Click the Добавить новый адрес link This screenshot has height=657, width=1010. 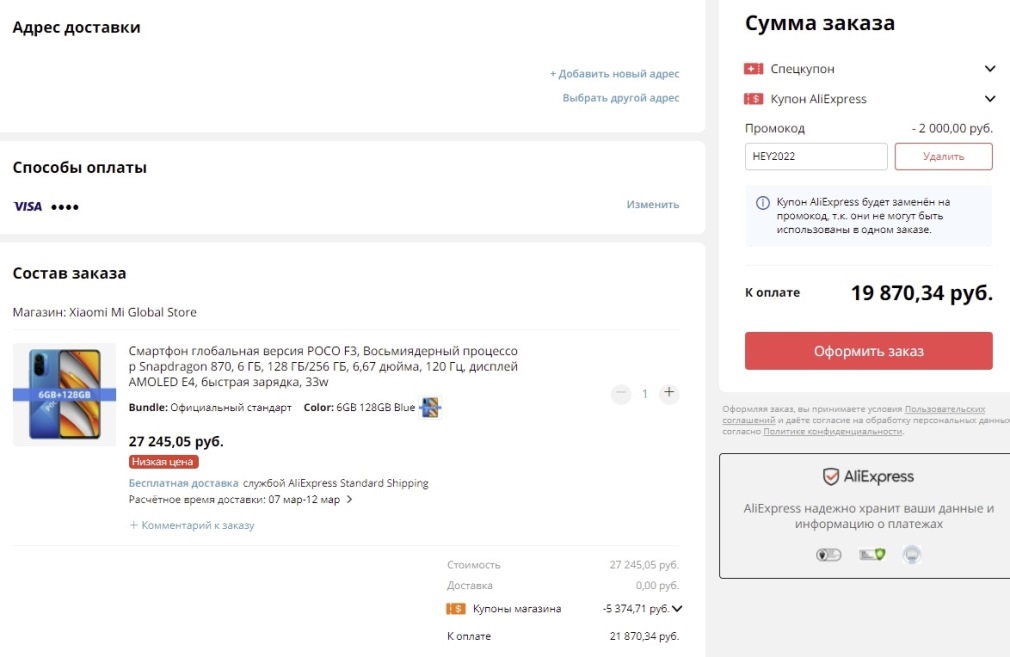[614, 74]
